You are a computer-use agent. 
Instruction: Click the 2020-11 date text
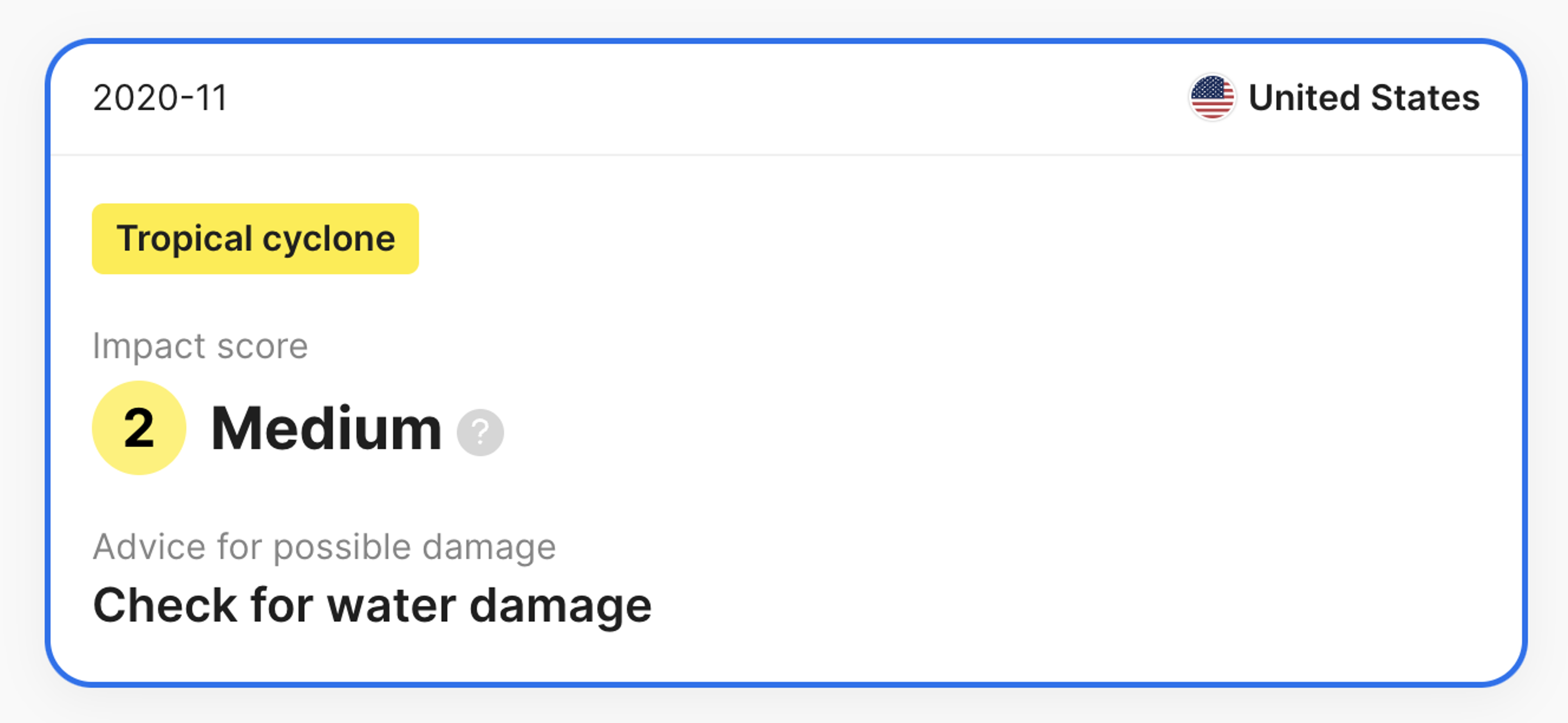coord(160,98)
